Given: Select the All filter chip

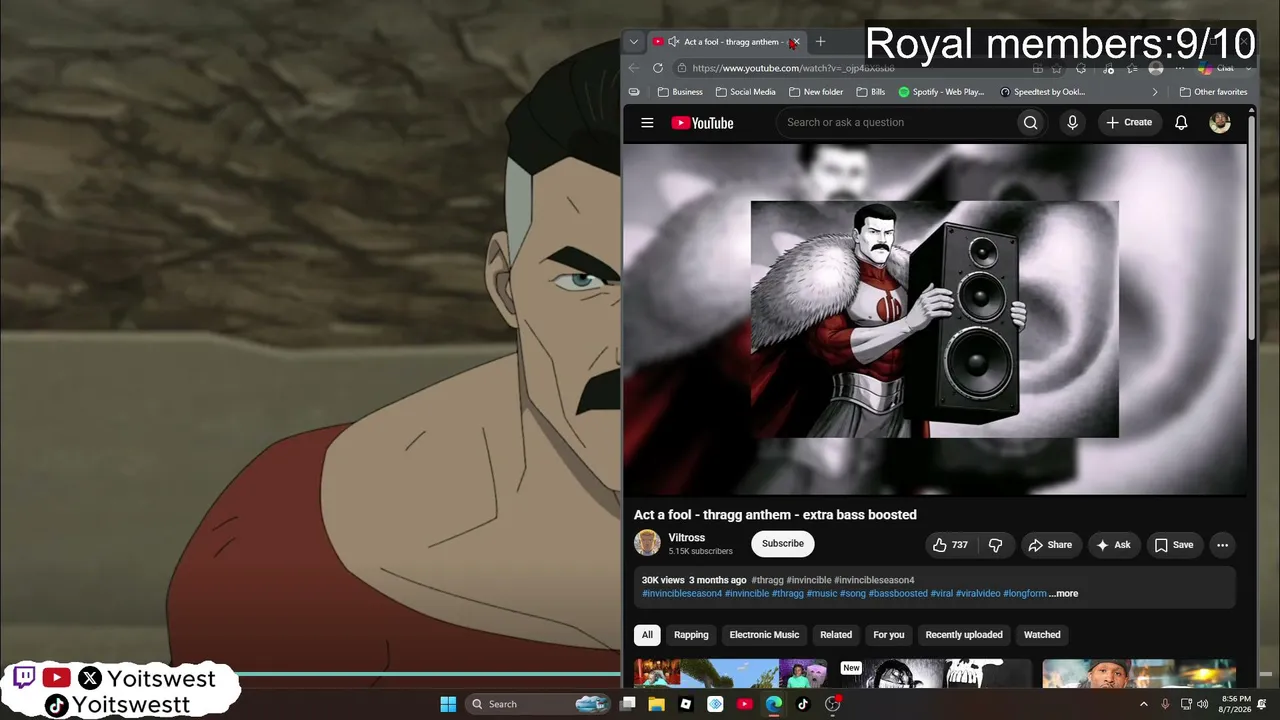Looking at the screenshot, I should [647, 635].
